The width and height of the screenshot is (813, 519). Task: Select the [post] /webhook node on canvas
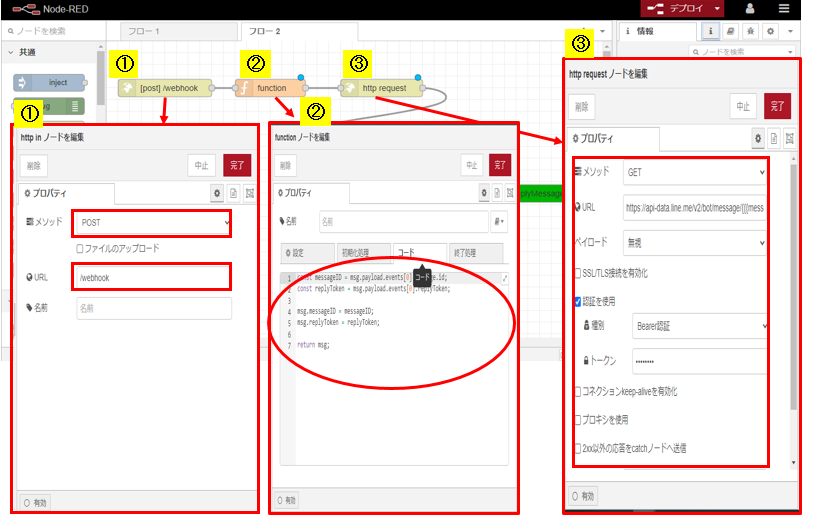pyautogui.click(x=165, y=88)
